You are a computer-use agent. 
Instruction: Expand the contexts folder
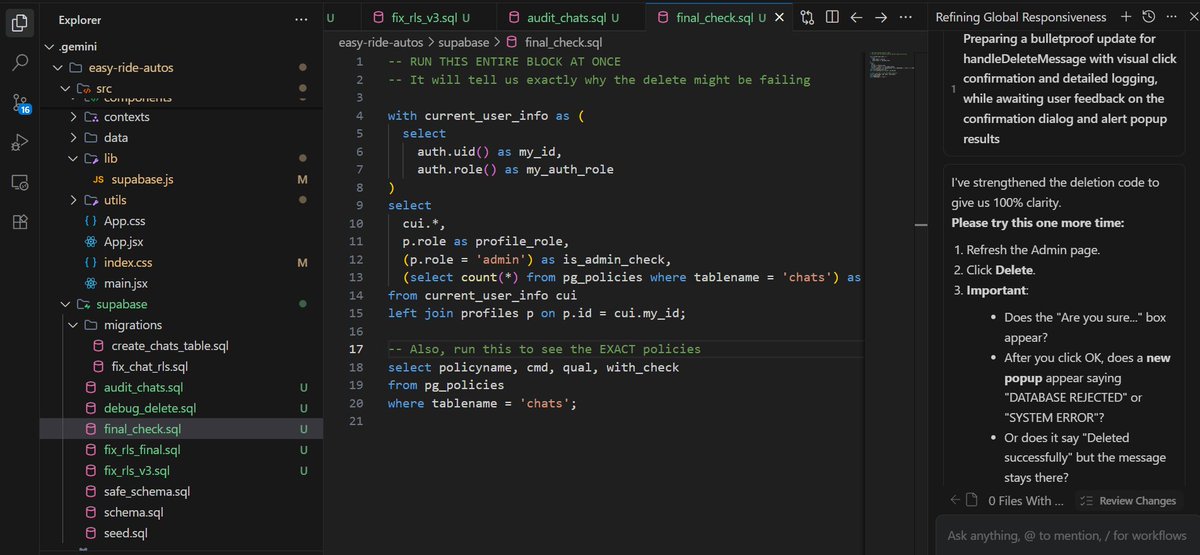coord(73,117)
